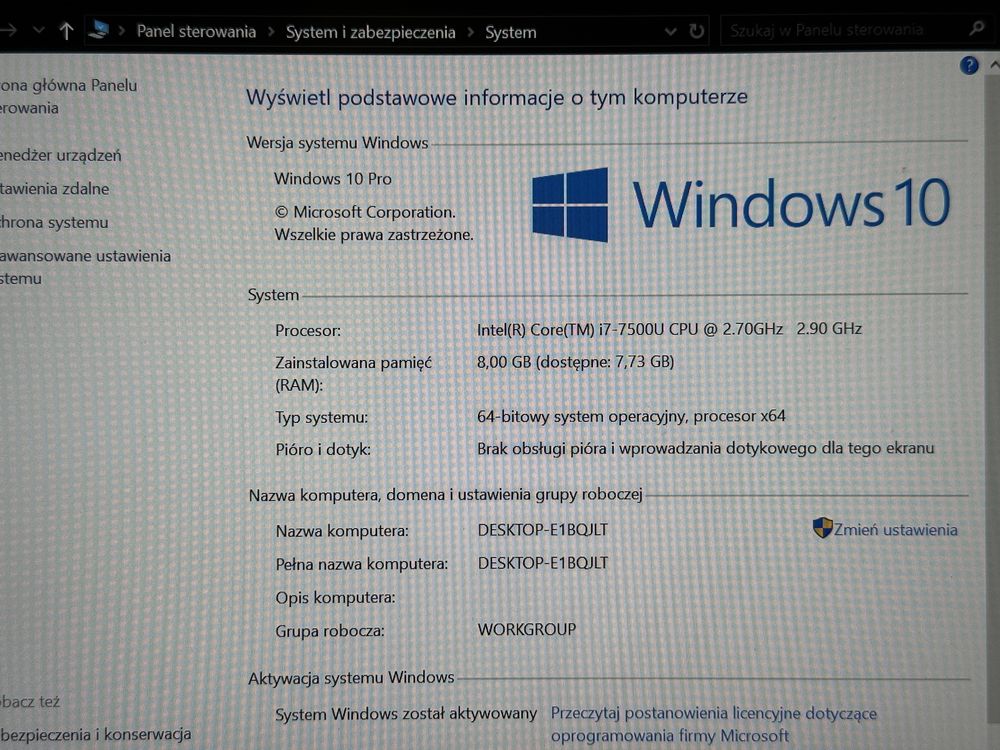Click the search magnifier icon
The image size is (1000, 750).
(976, 28)
